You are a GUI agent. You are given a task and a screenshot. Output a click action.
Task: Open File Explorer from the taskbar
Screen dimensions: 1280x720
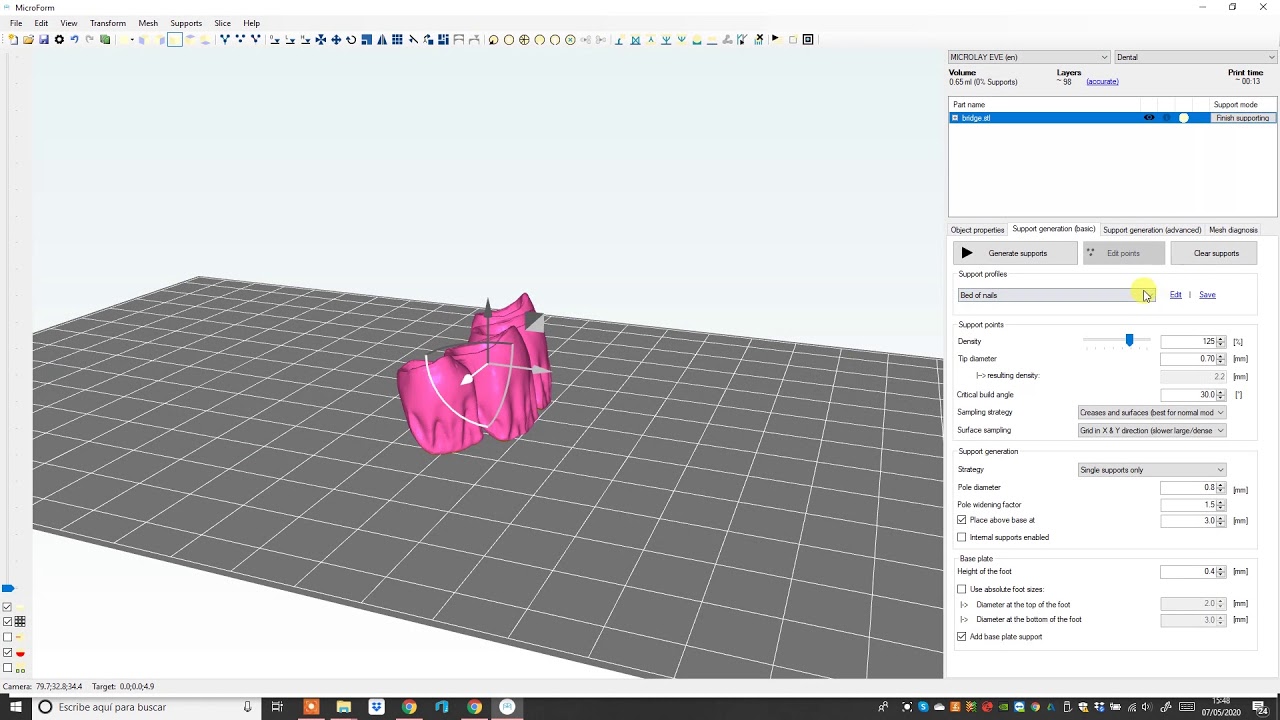coord(344,707)
